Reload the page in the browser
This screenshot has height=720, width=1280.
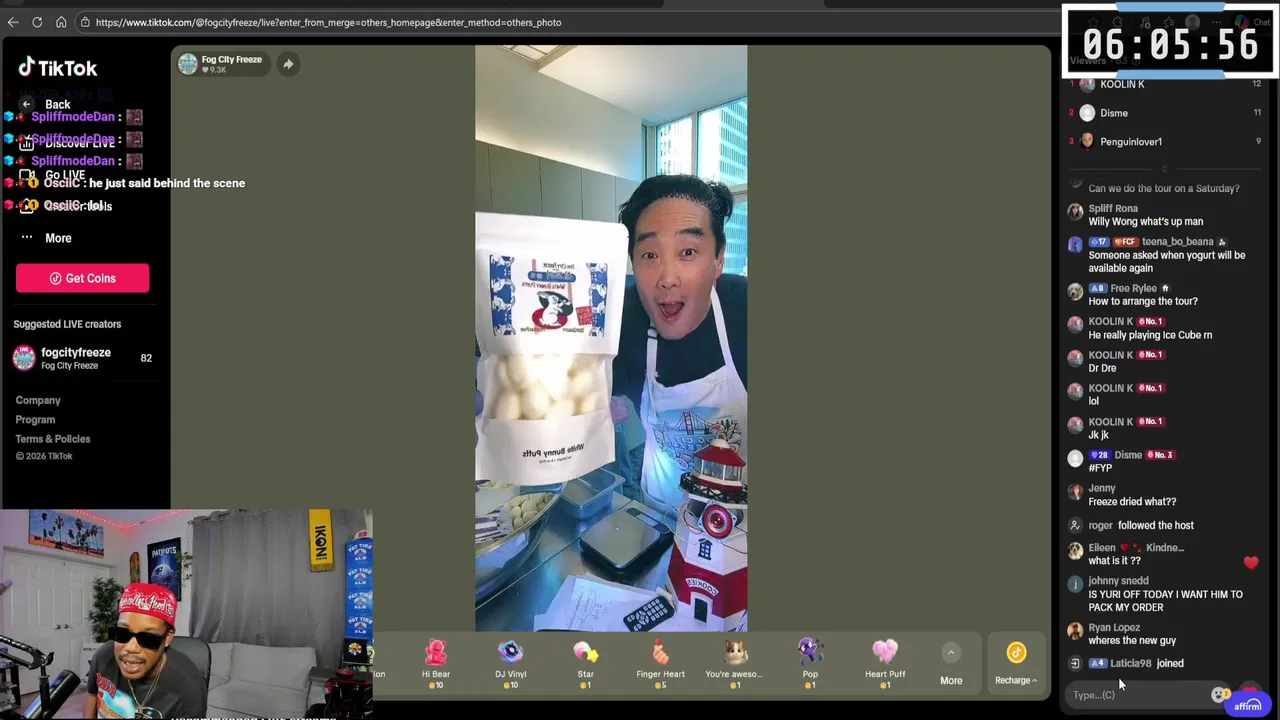pos(37,22)
